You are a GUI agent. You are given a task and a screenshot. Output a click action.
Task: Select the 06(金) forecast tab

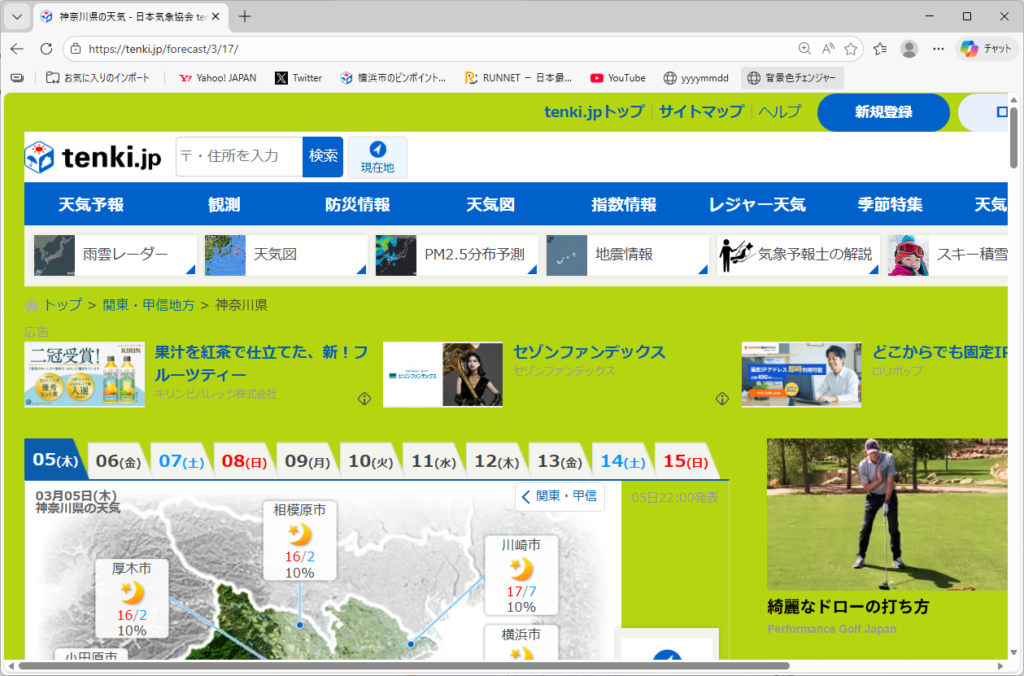click(117, 461)
